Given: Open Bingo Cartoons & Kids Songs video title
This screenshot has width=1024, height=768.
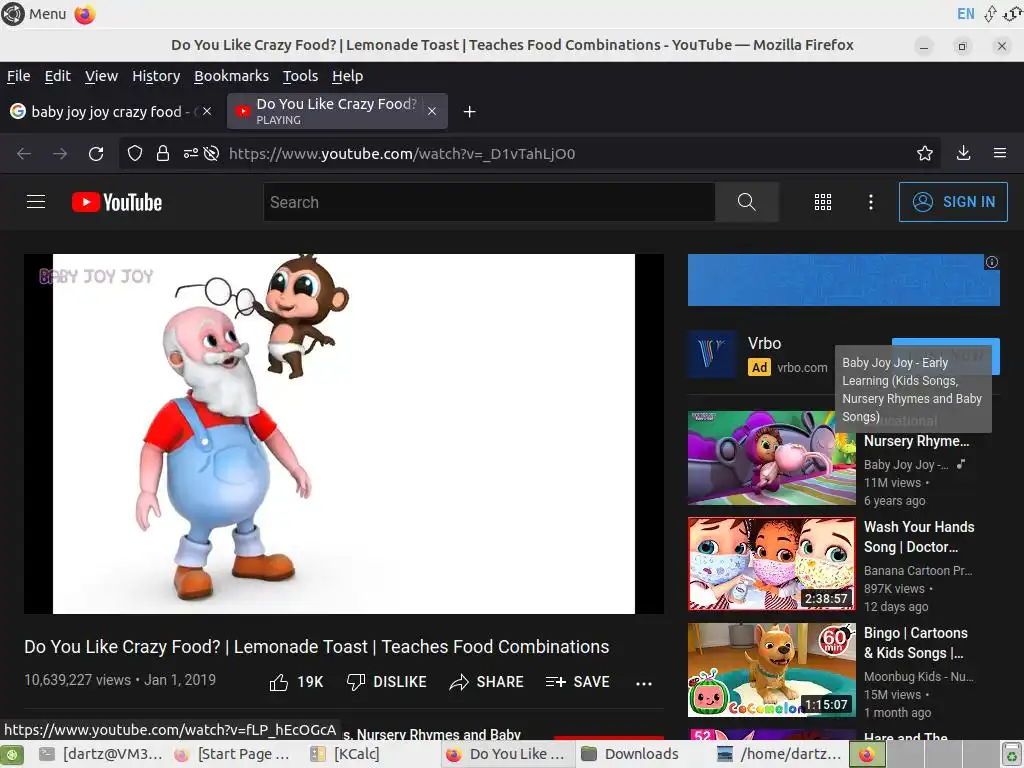Looking at the screenshot, I should [x=916, y=643].
